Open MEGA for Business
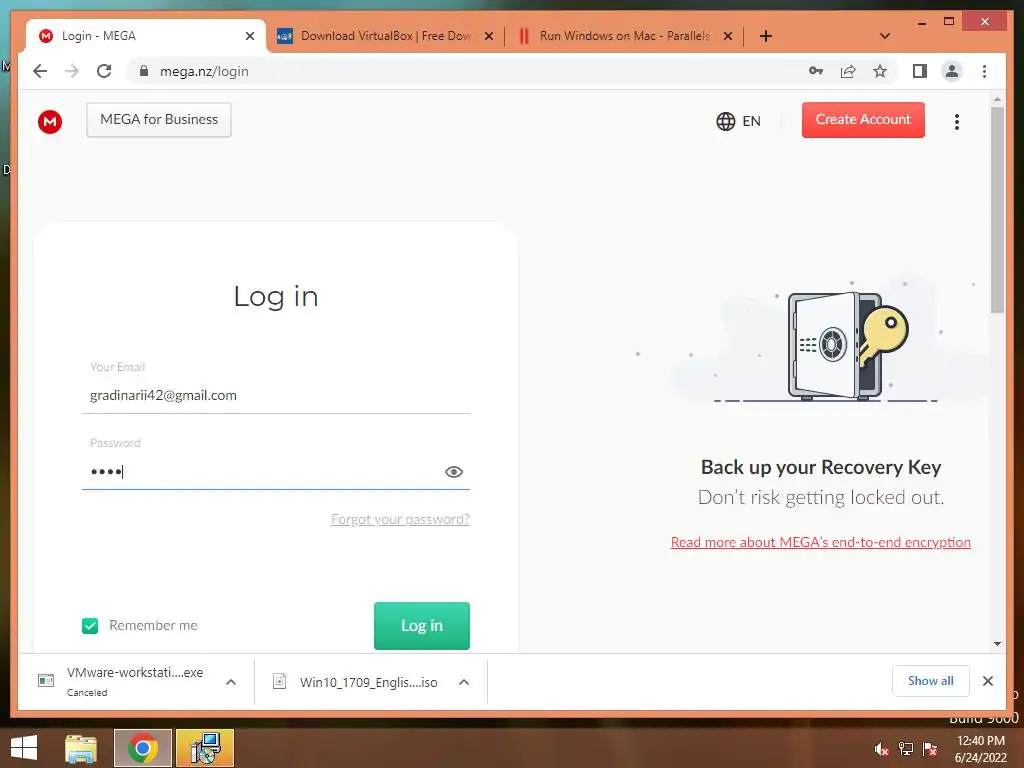The image size is (1024, 768). pos(159,120)
